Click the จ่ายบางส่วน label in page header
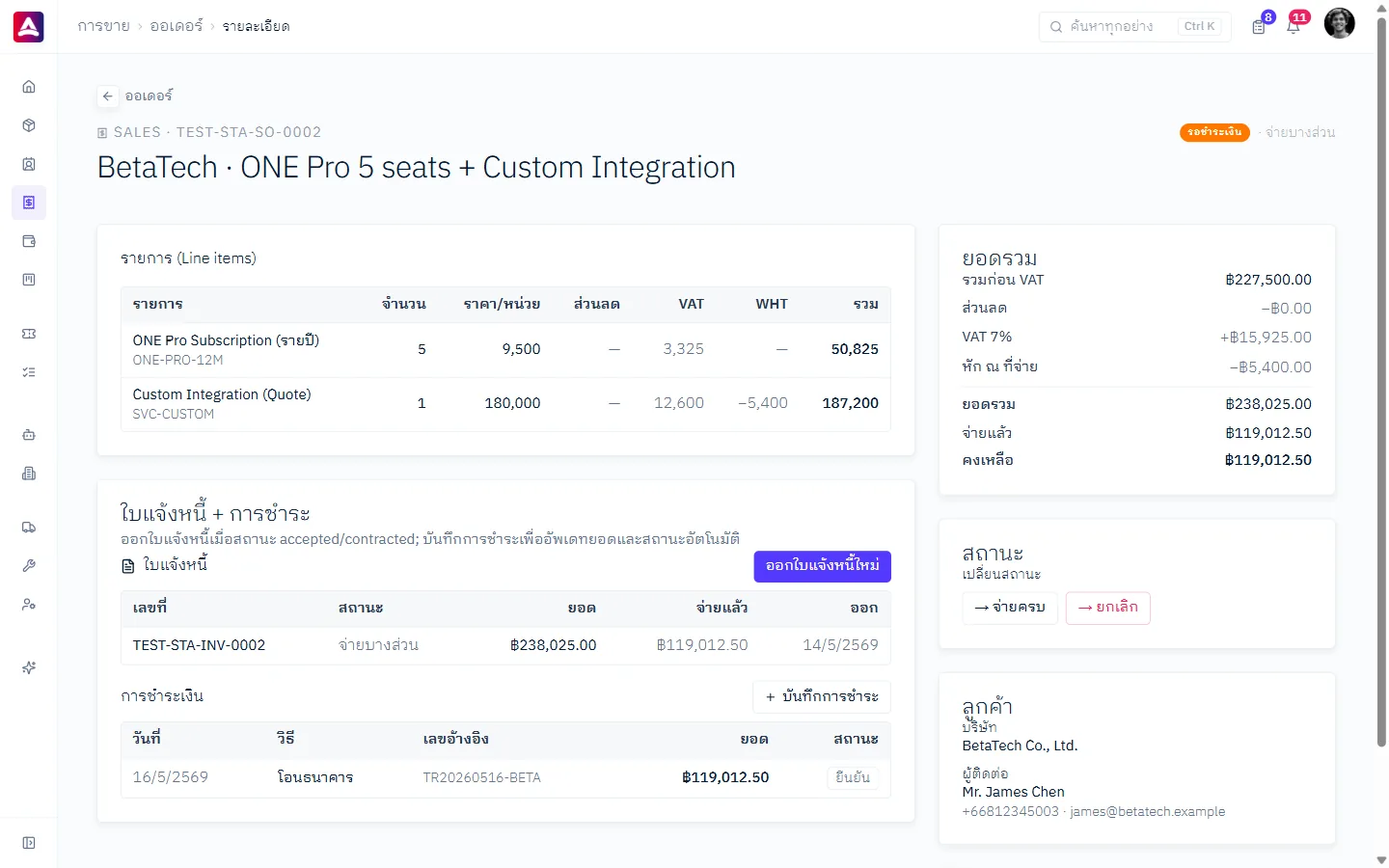Screen dimensions: 1389x868 click(x=1300, y=132)
